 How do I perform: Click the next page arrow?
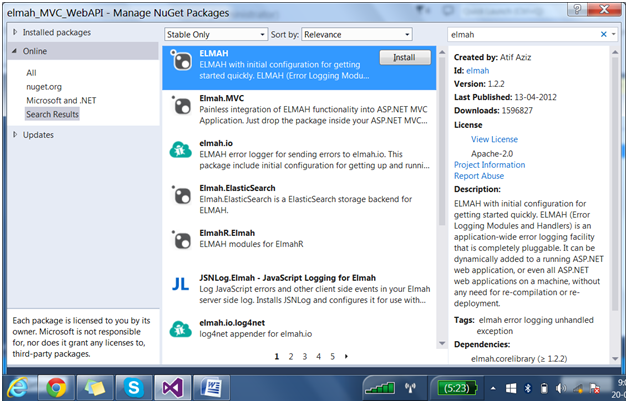346,356
